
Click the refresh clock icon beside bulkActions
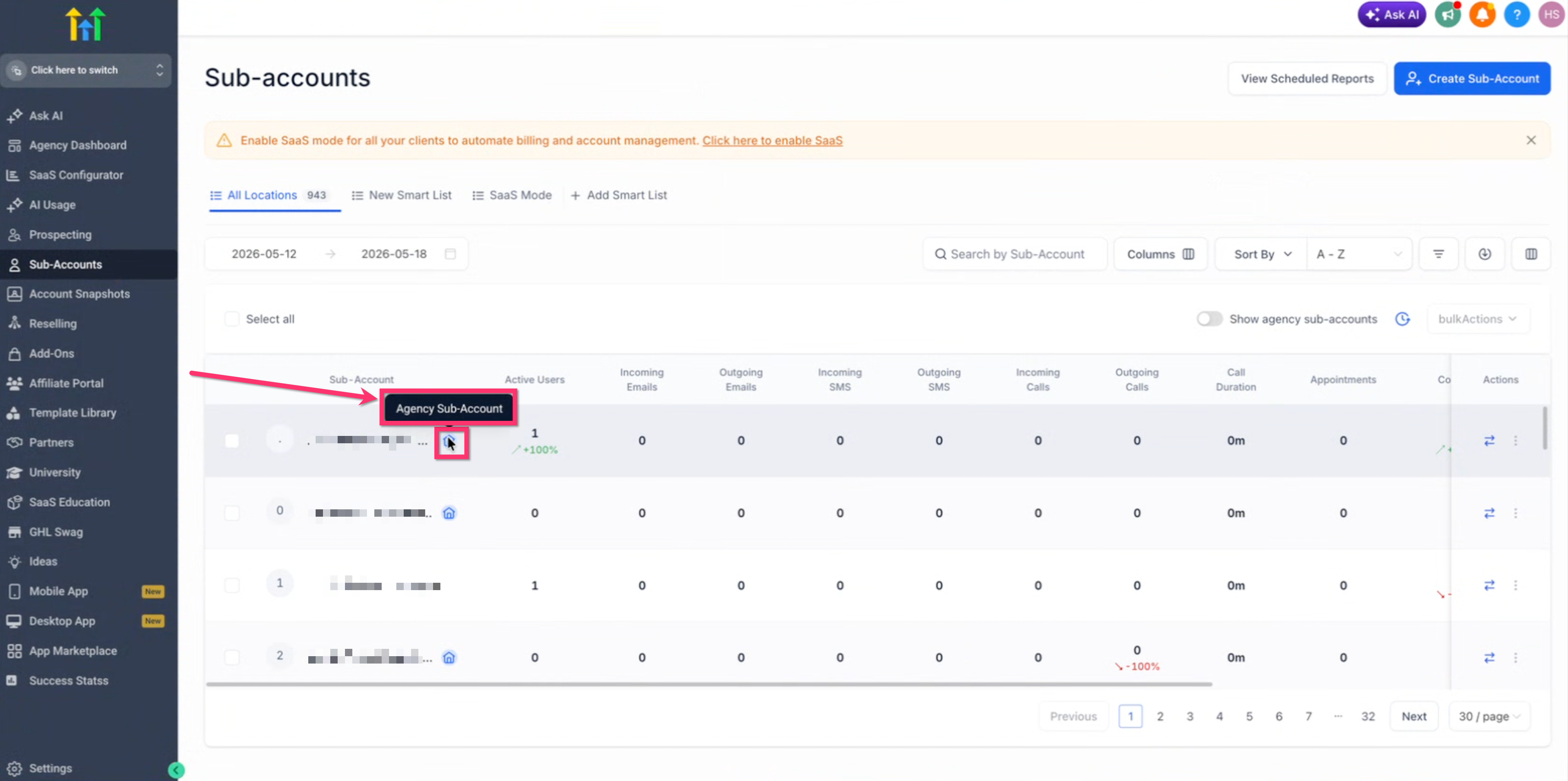(1402, 319)
